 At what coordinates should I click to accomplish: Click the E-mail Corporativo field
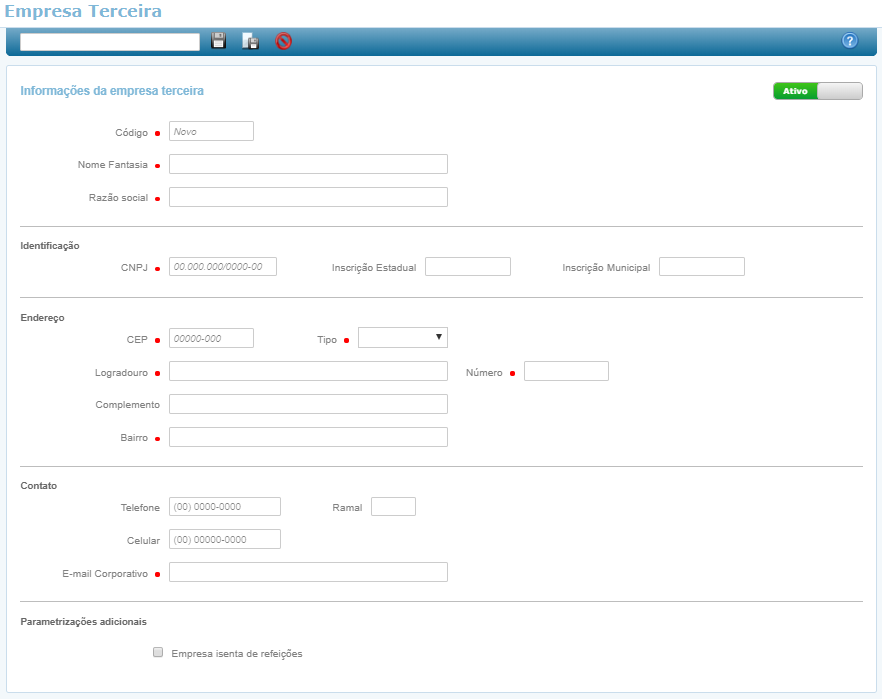308,572
